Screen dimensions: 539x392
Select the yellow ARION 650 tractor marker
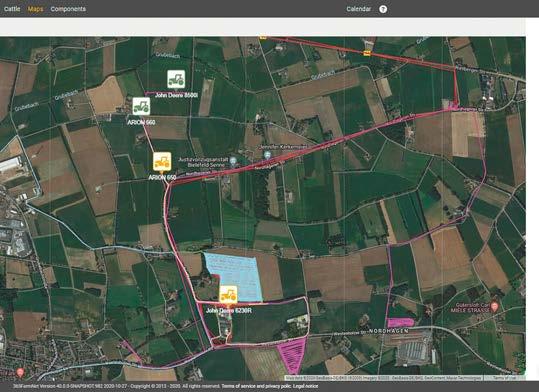click(x=162, y=161)
